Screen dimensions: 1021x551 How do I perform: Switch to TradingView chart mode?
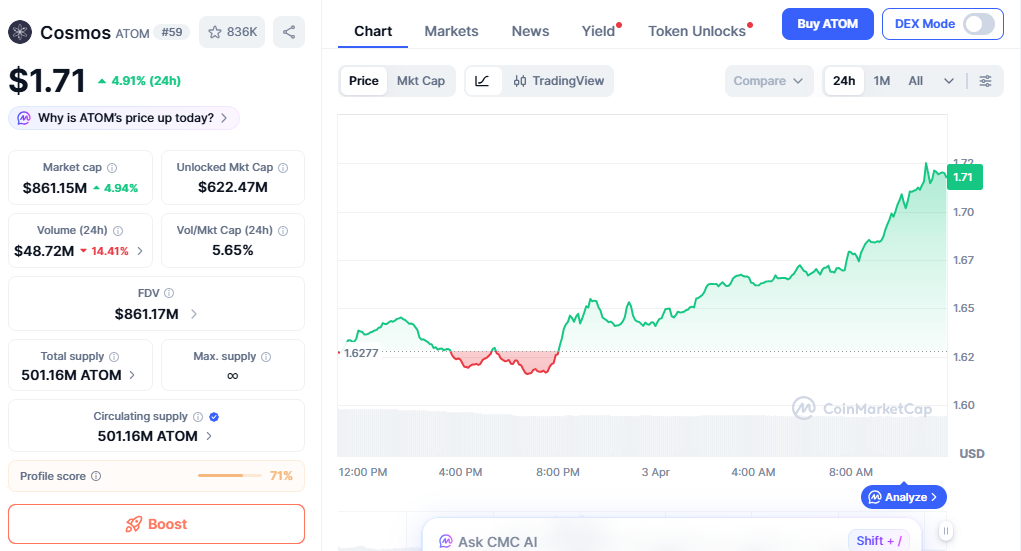pyautogui.click(x=559, y=81)
